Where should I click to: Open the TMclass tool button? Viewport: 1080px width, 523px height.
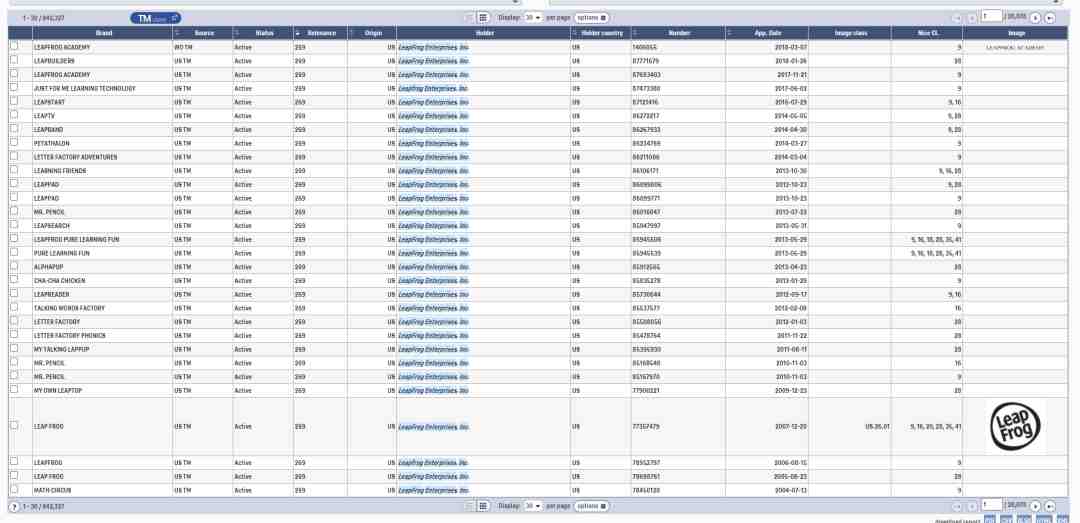tap(156, 18)
